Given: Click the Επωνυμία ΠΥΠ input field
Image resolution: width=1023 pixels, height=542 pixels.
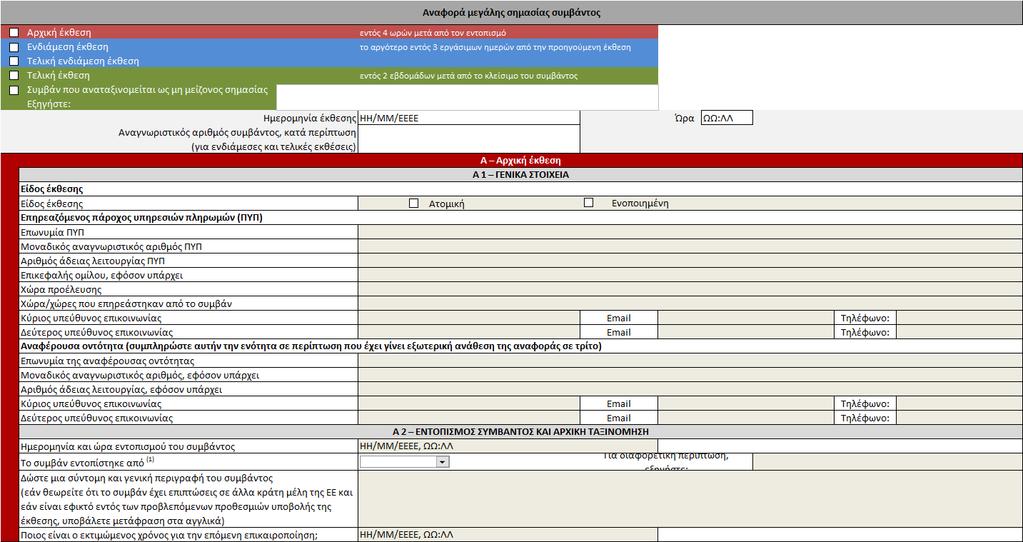Looking at the screenshot, I should 690,232.
